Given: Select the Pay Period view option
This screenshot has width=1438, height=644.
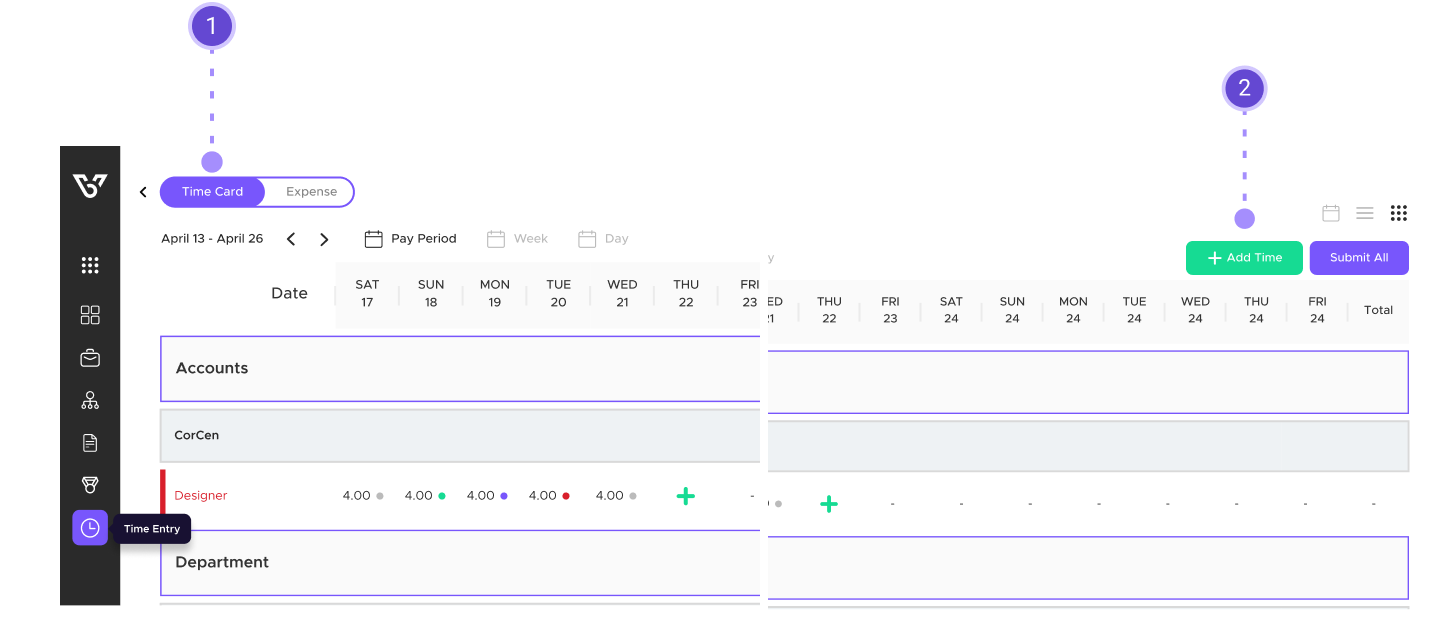Looking at the screenshot, I should click(410, 239).
